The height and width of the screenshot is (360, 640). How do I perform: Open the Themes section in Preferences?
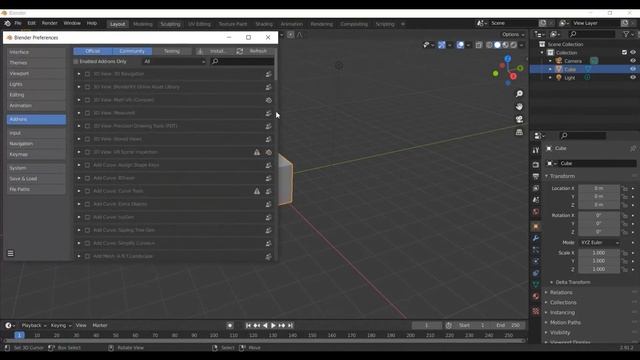[x=36, y=63]
